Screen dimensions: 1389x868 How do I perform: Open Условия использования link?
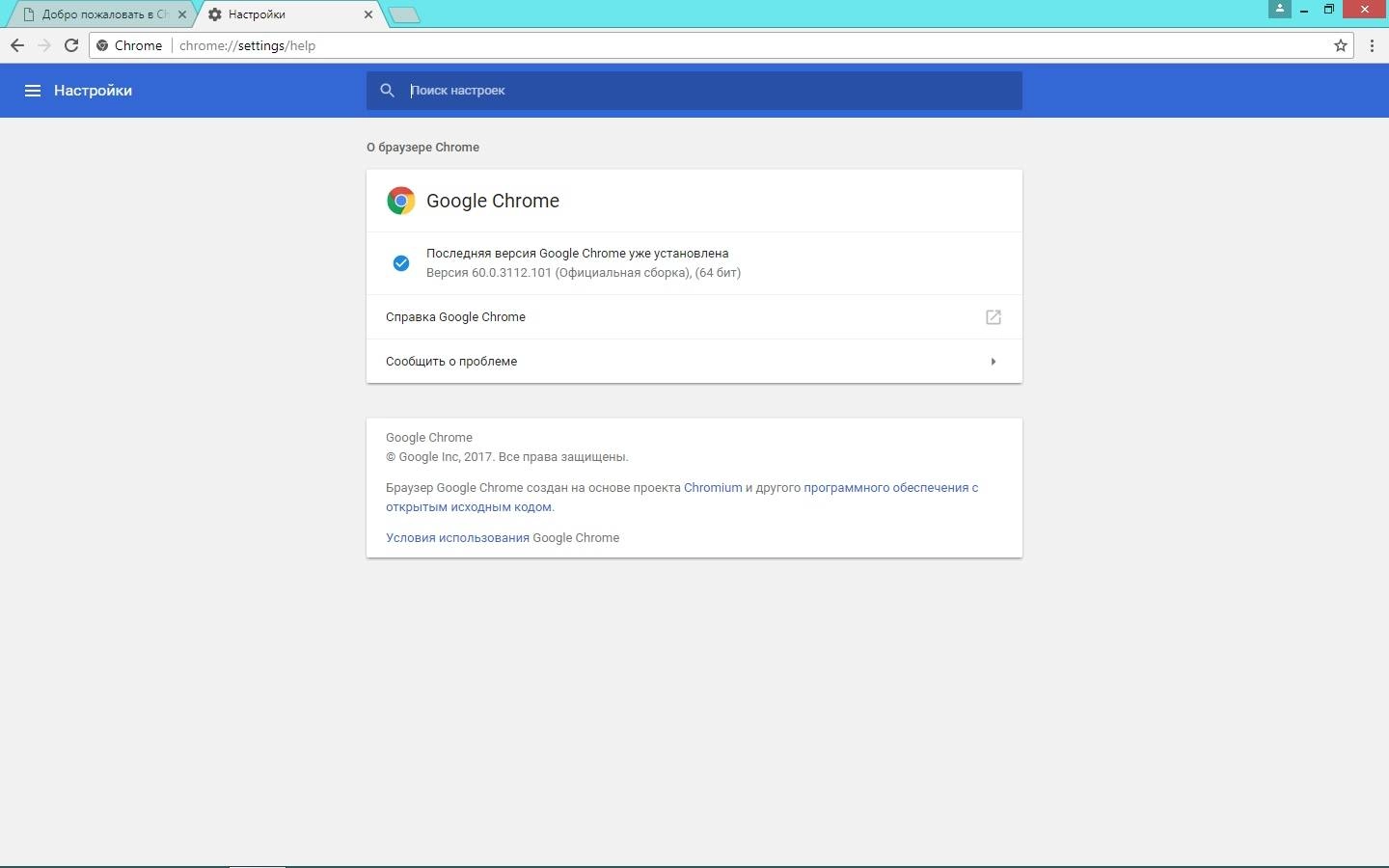point(457,538)
